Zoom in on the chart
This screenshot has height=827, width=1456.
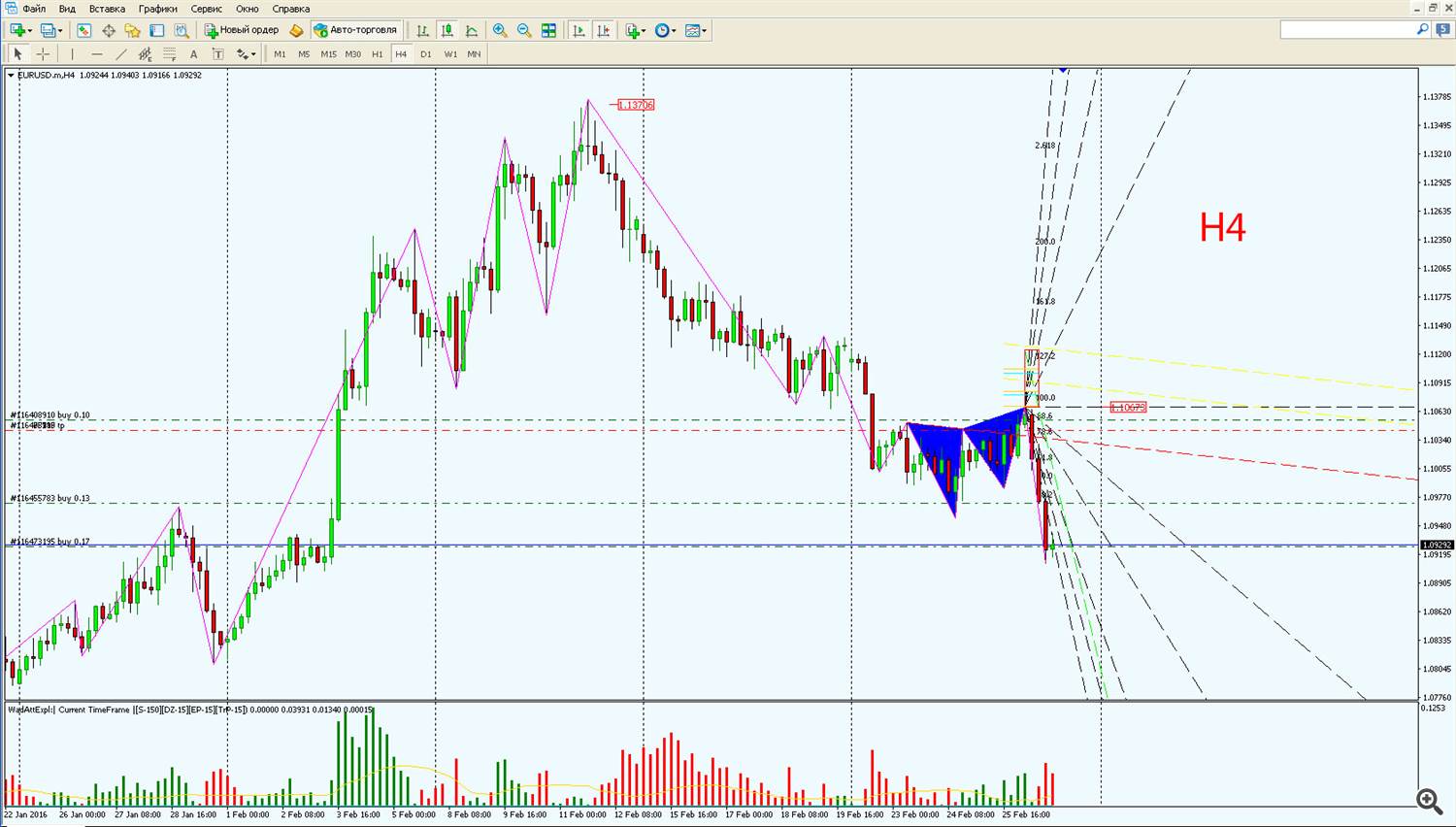tap(500, 30)
